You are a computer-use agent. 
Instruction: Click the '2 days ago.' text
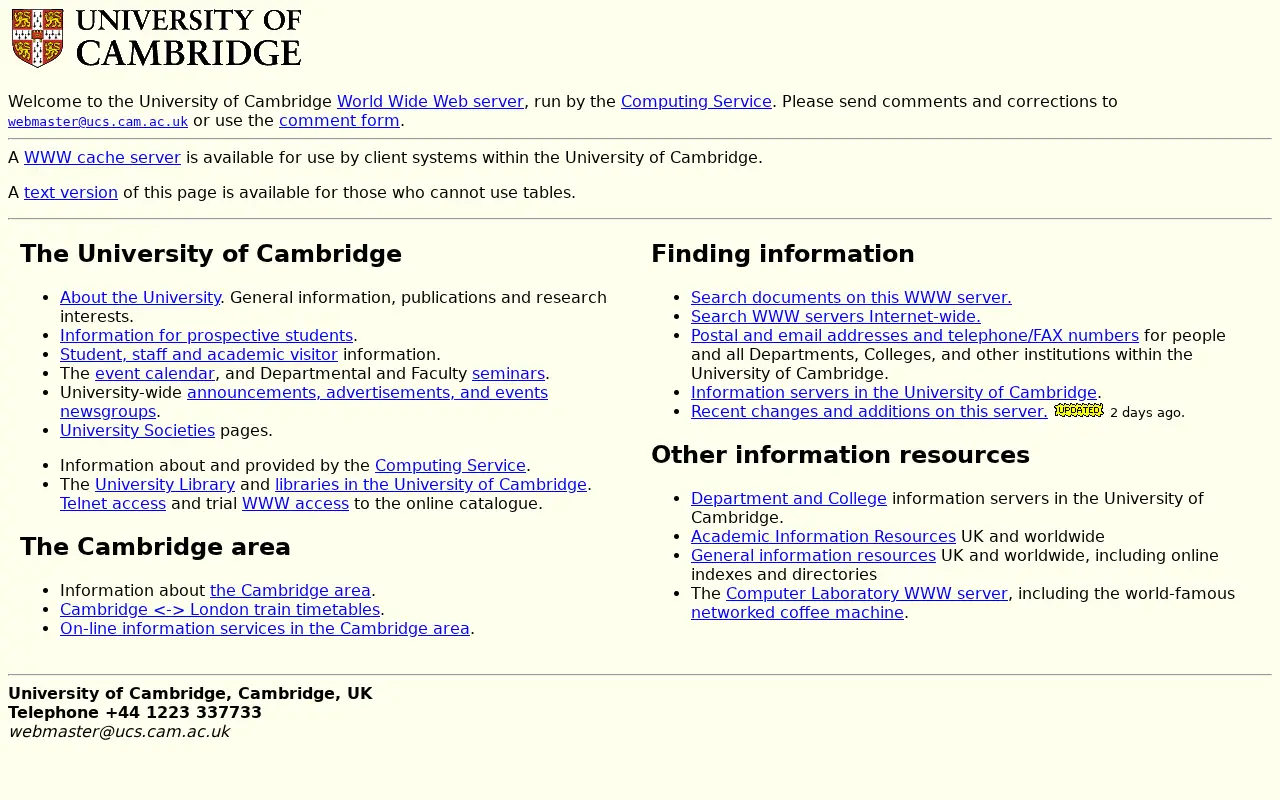pos(1147,413)
